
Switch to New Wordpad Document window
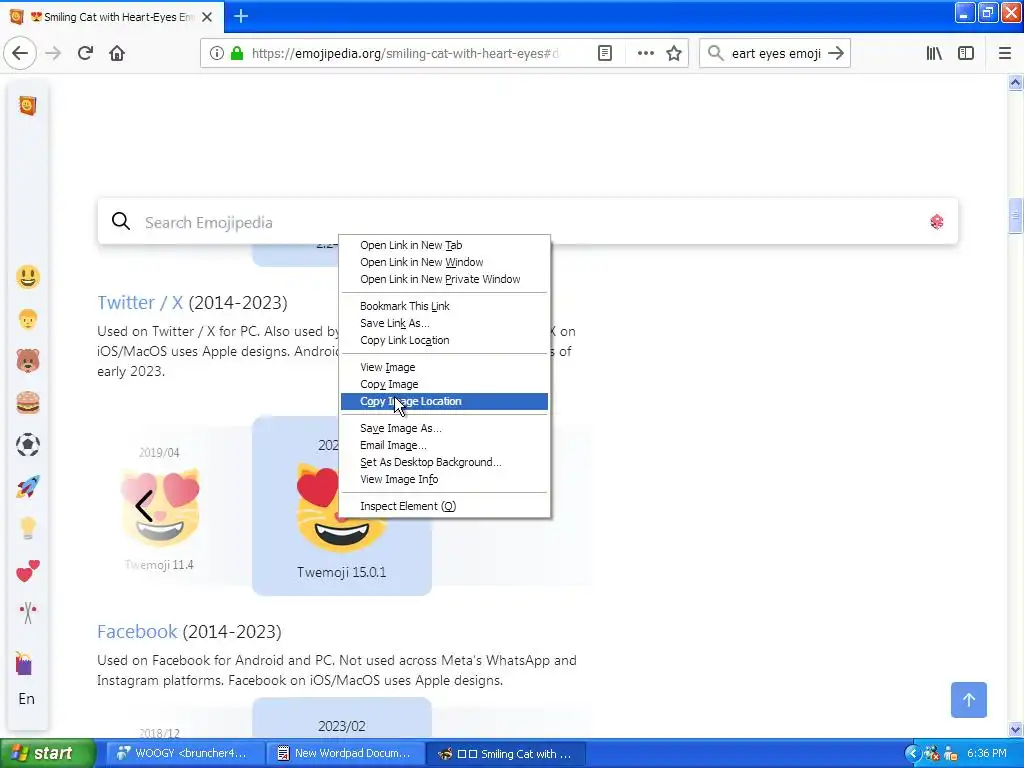344,753
